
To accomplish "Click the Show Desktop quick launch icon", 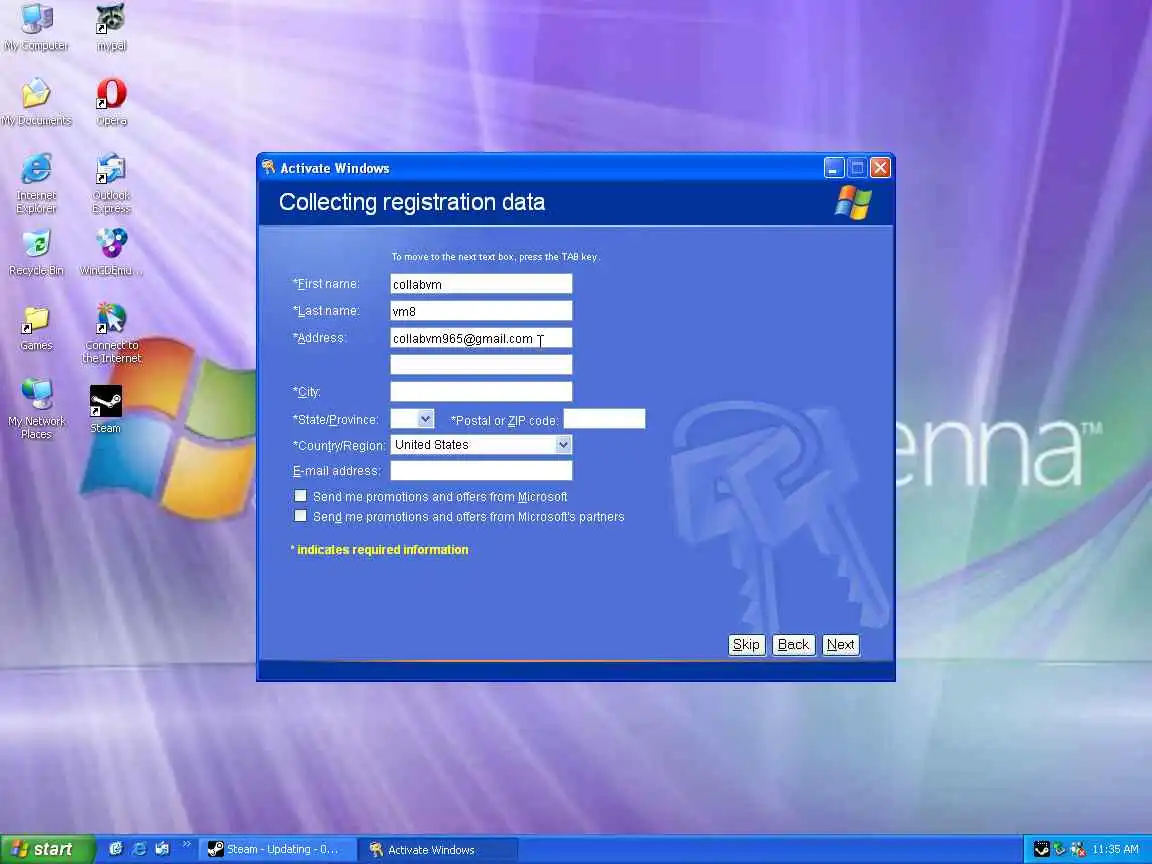I will click(x=115, y=849).
